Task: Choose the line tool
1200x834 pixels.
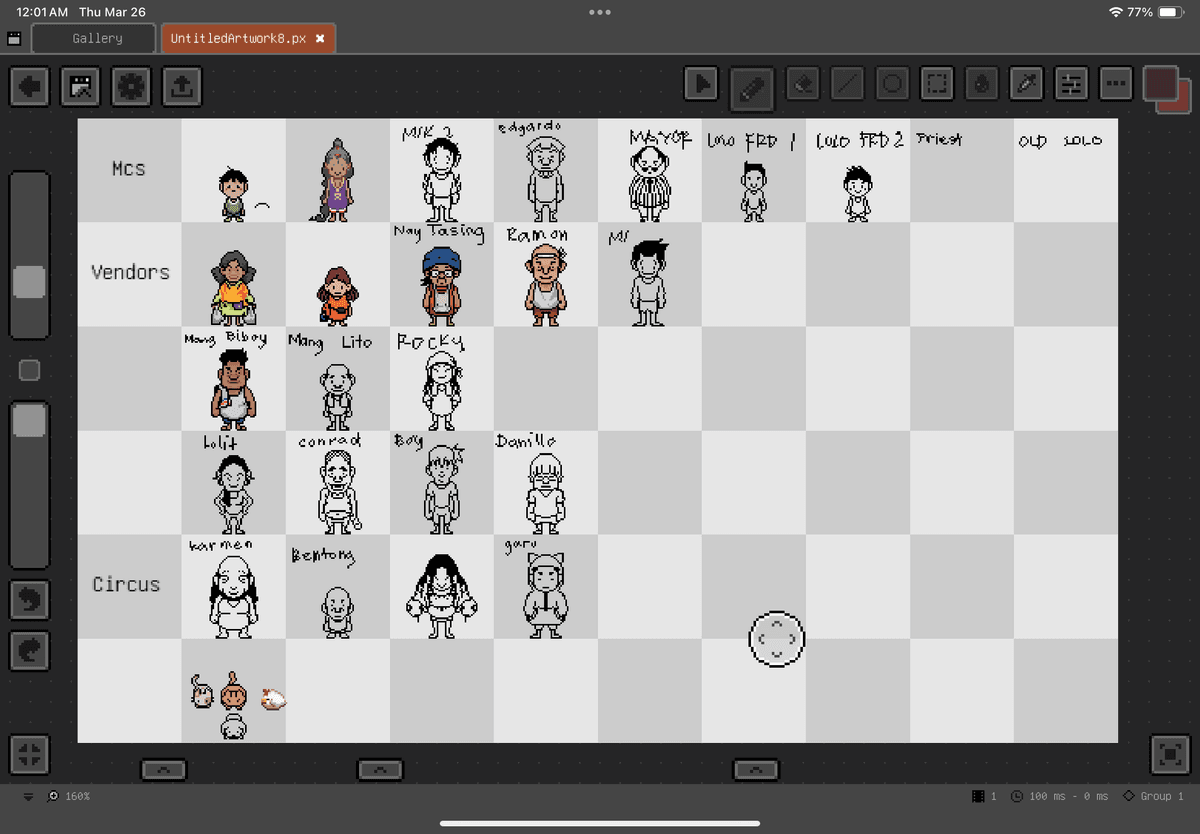Action: click(x=848, y=86)
